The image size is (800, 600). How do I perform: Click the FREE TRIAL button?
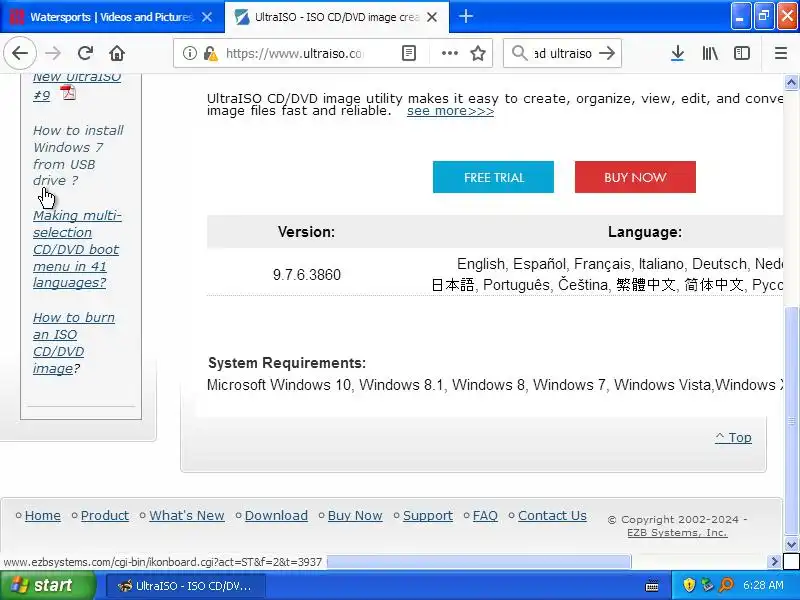coord(493,177)
